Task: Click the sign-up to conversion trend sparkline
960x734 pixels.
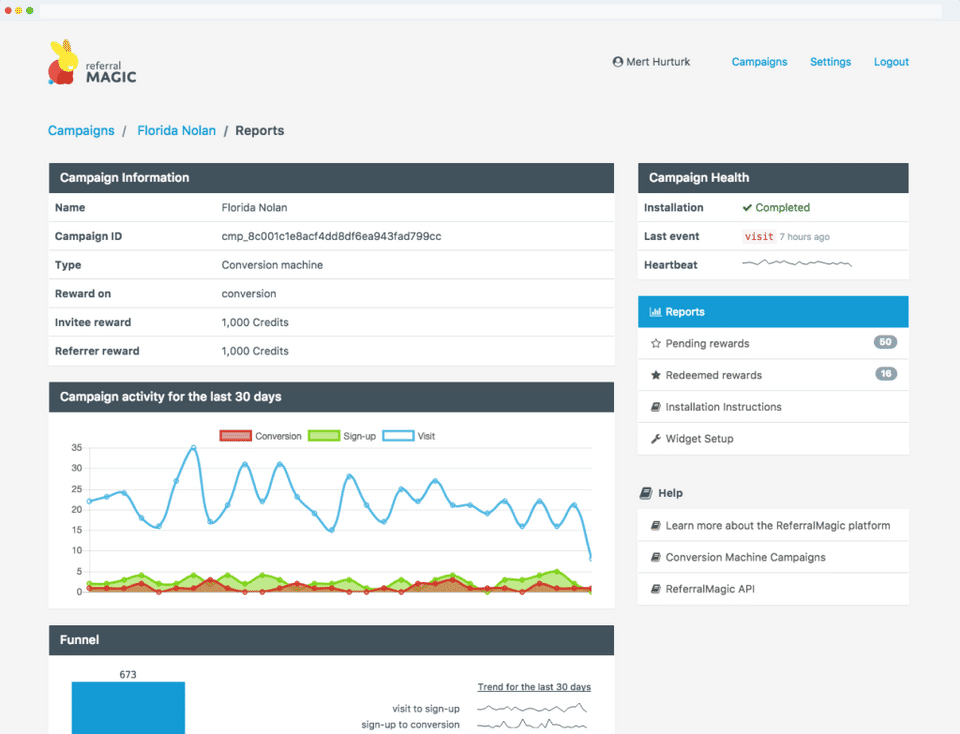Action: (531, 724)
